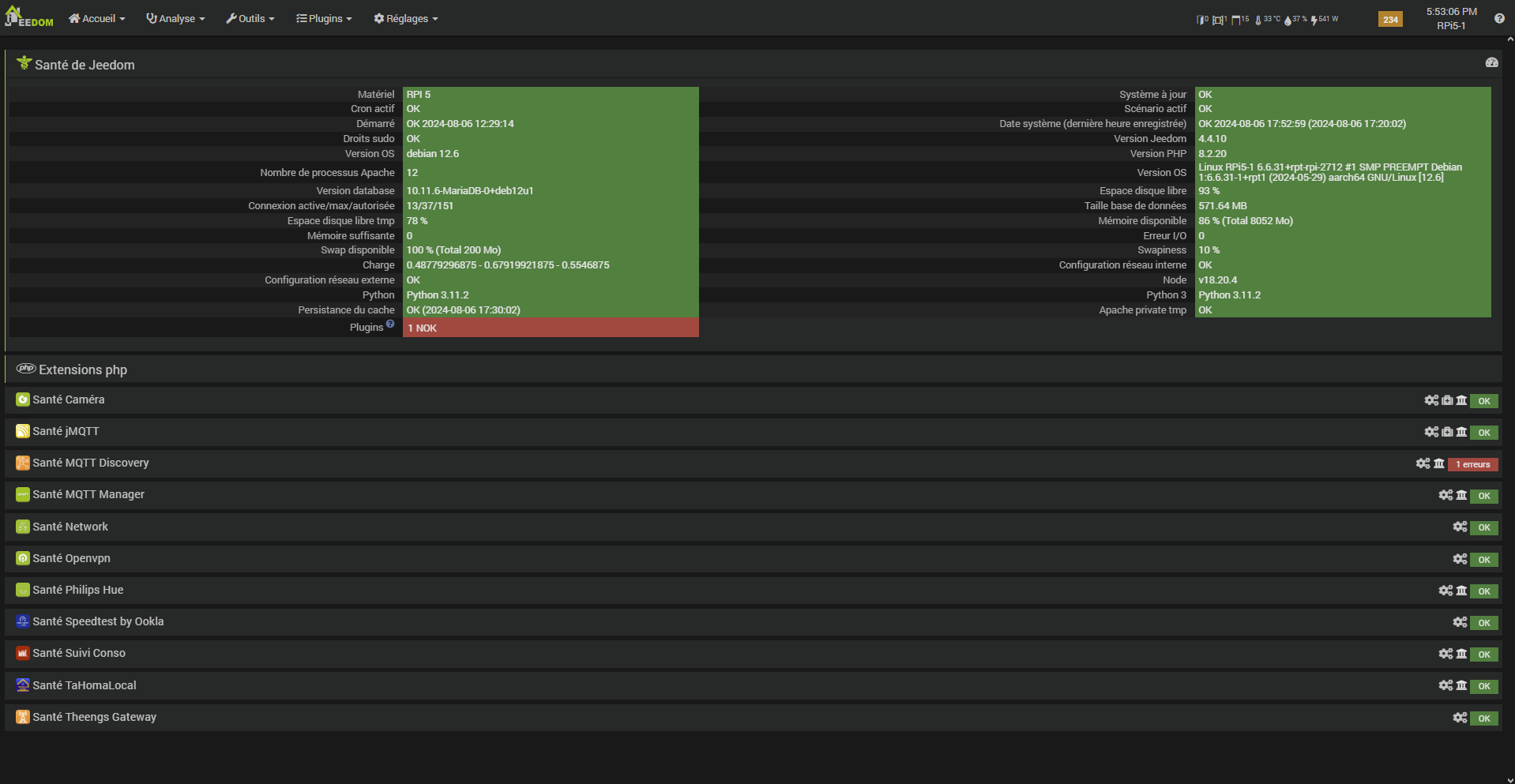Expand the Santé Caméra panel
This screenshot has height=784, width=1515.
tap(754, 400)
